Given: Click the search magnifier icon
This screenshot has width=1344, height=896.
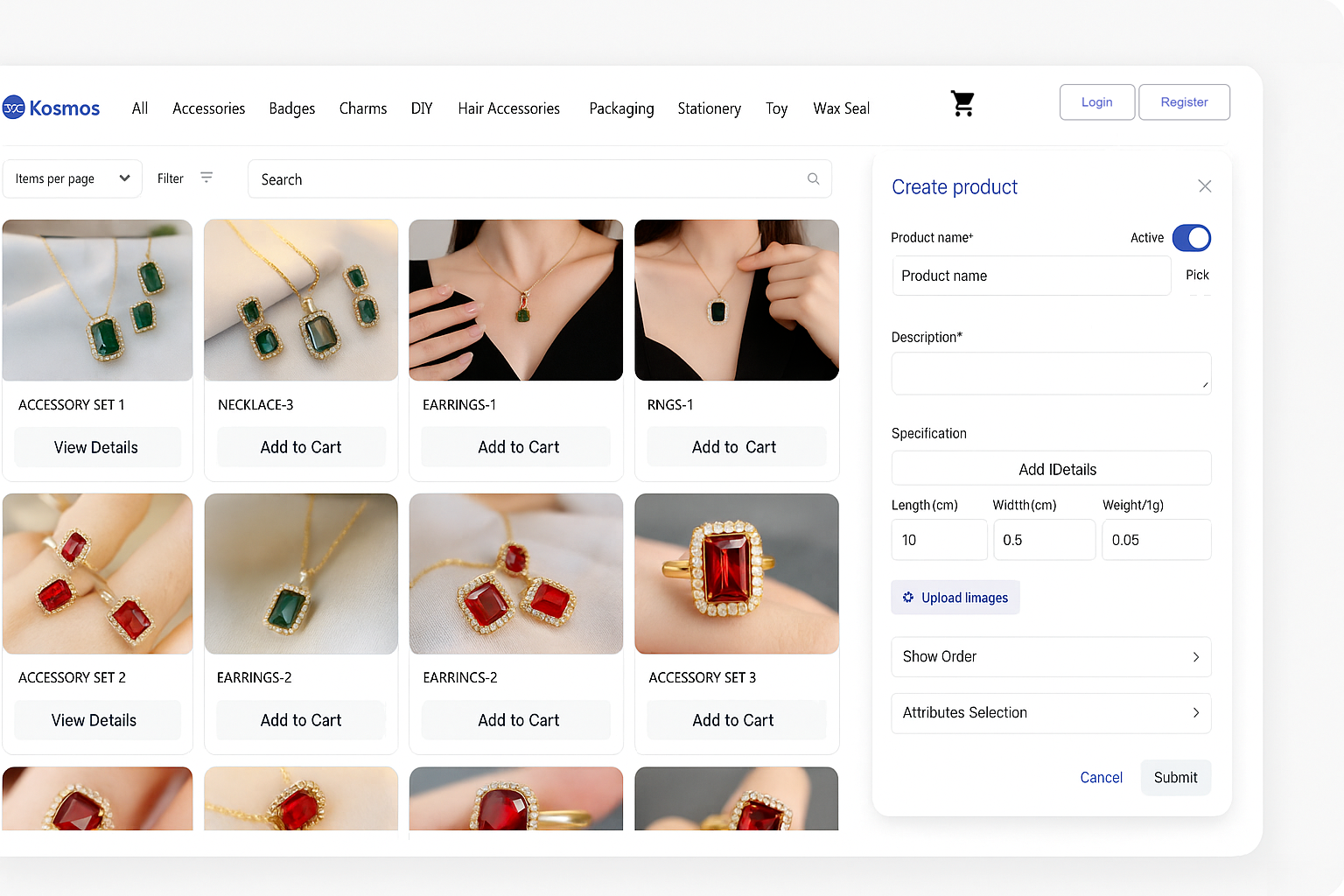Looking at the screenshot, I should pos(813,179).
